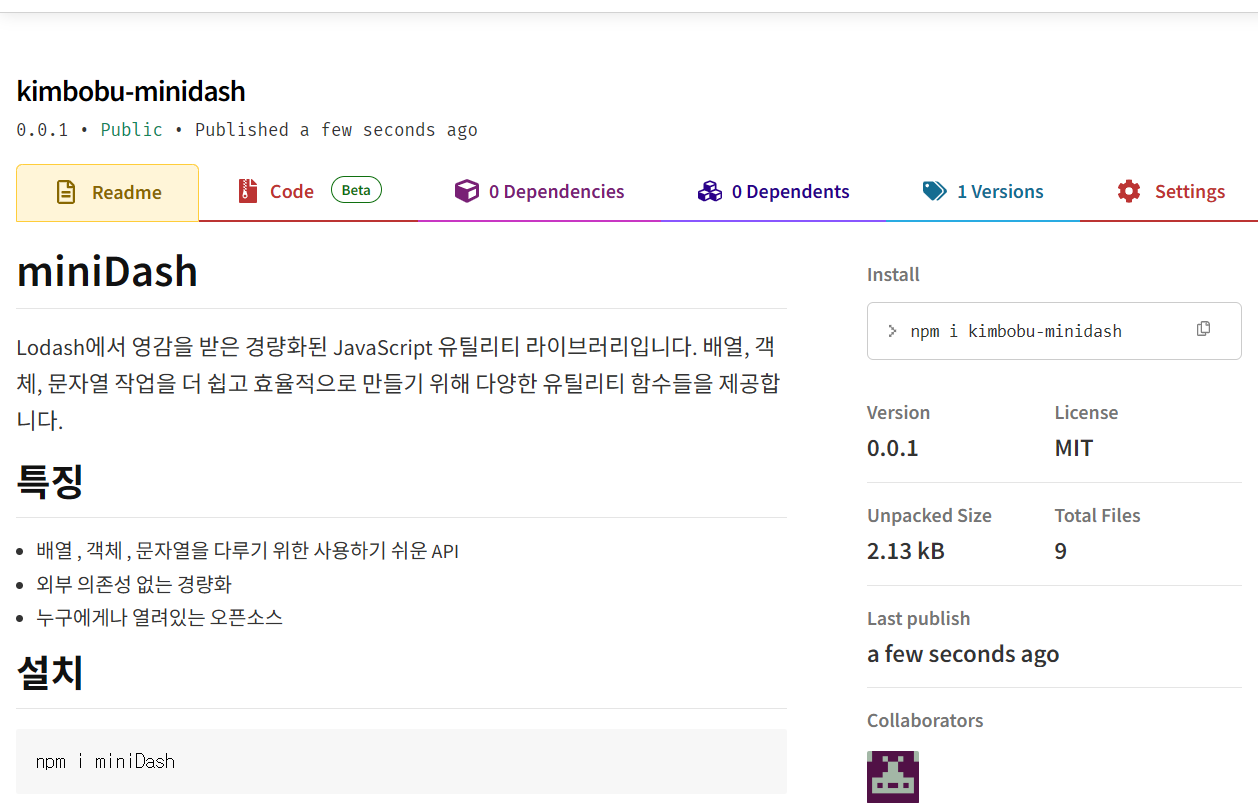Click the Dependencies cube icon
Viewport: 1258px width, 803px height.
[x=467, y=191]
